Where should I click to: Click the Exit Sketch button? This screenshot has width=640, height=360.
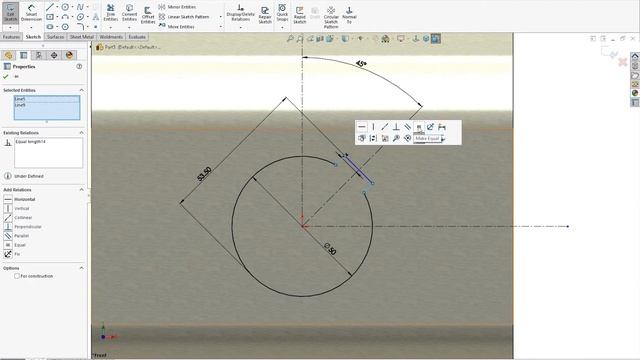click(x=11, y=13)
